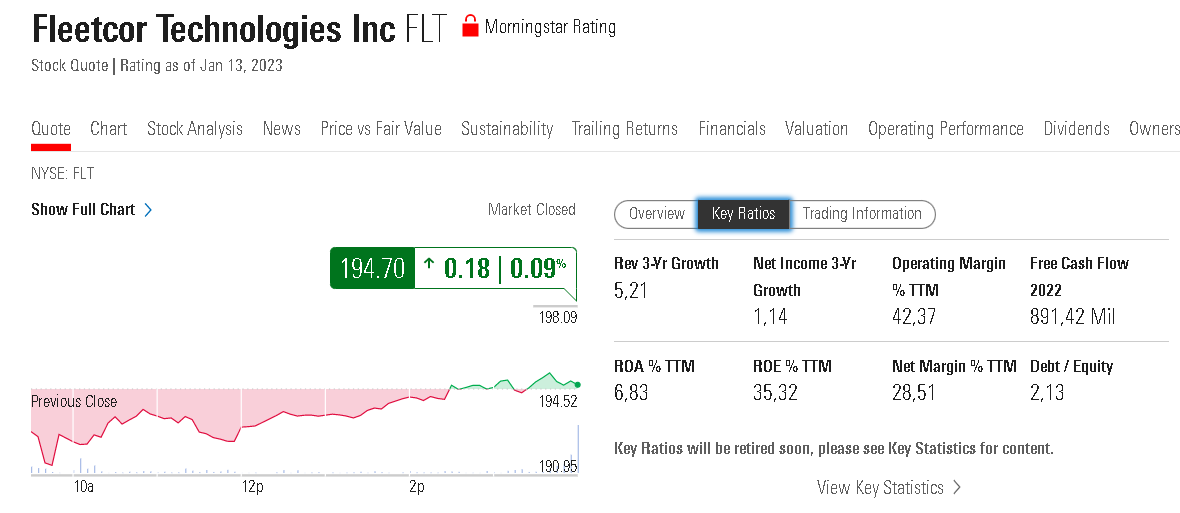1180x513 pixels.
Task: Go to the News tab
Action: pos(281,129)
